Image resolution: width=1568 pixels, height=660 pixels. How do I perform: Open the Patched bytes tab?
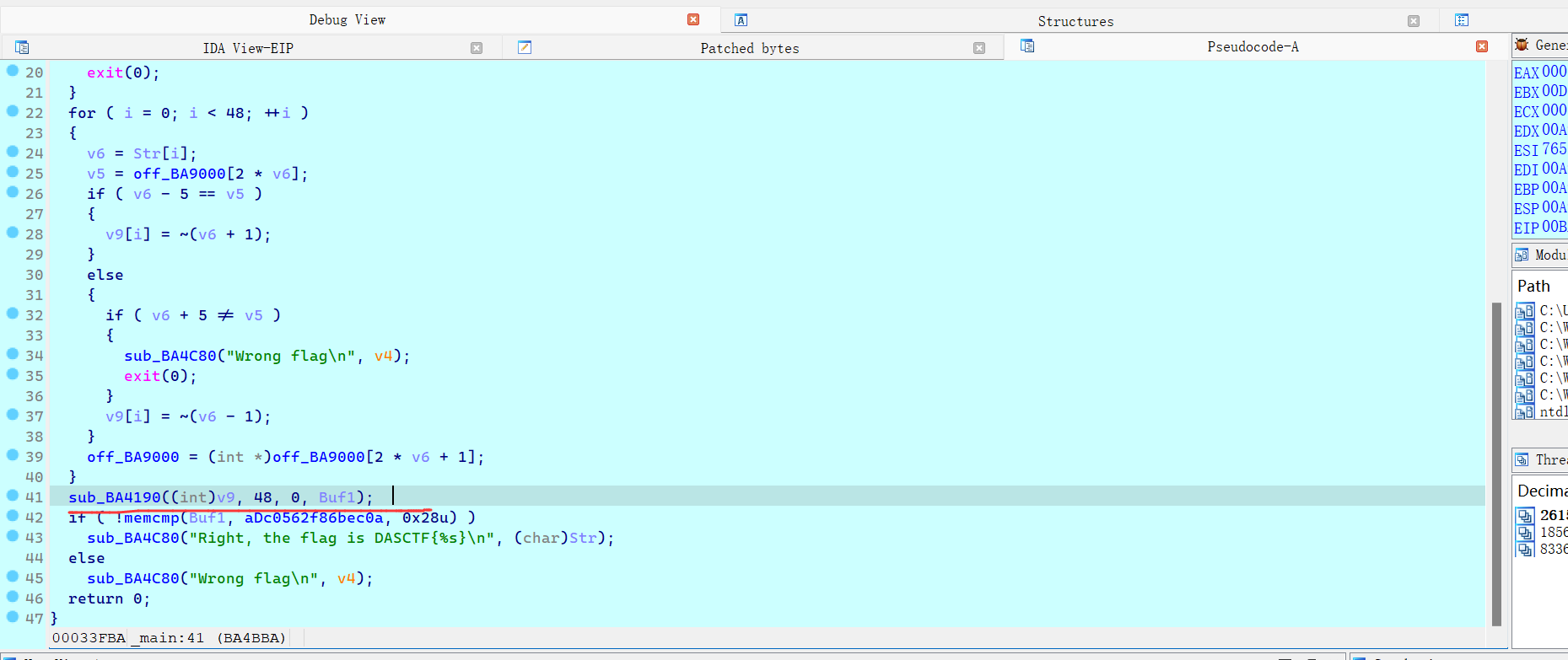click(x=749, y=48)
